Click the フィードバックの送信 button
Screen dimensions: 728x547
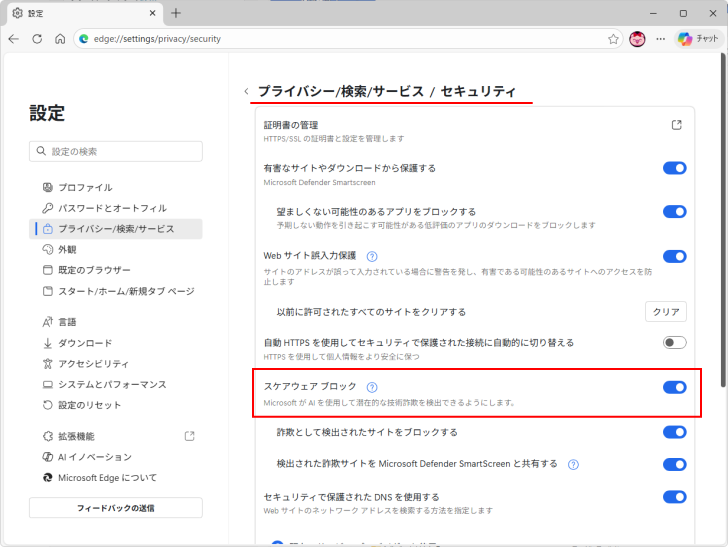point(116,508)
